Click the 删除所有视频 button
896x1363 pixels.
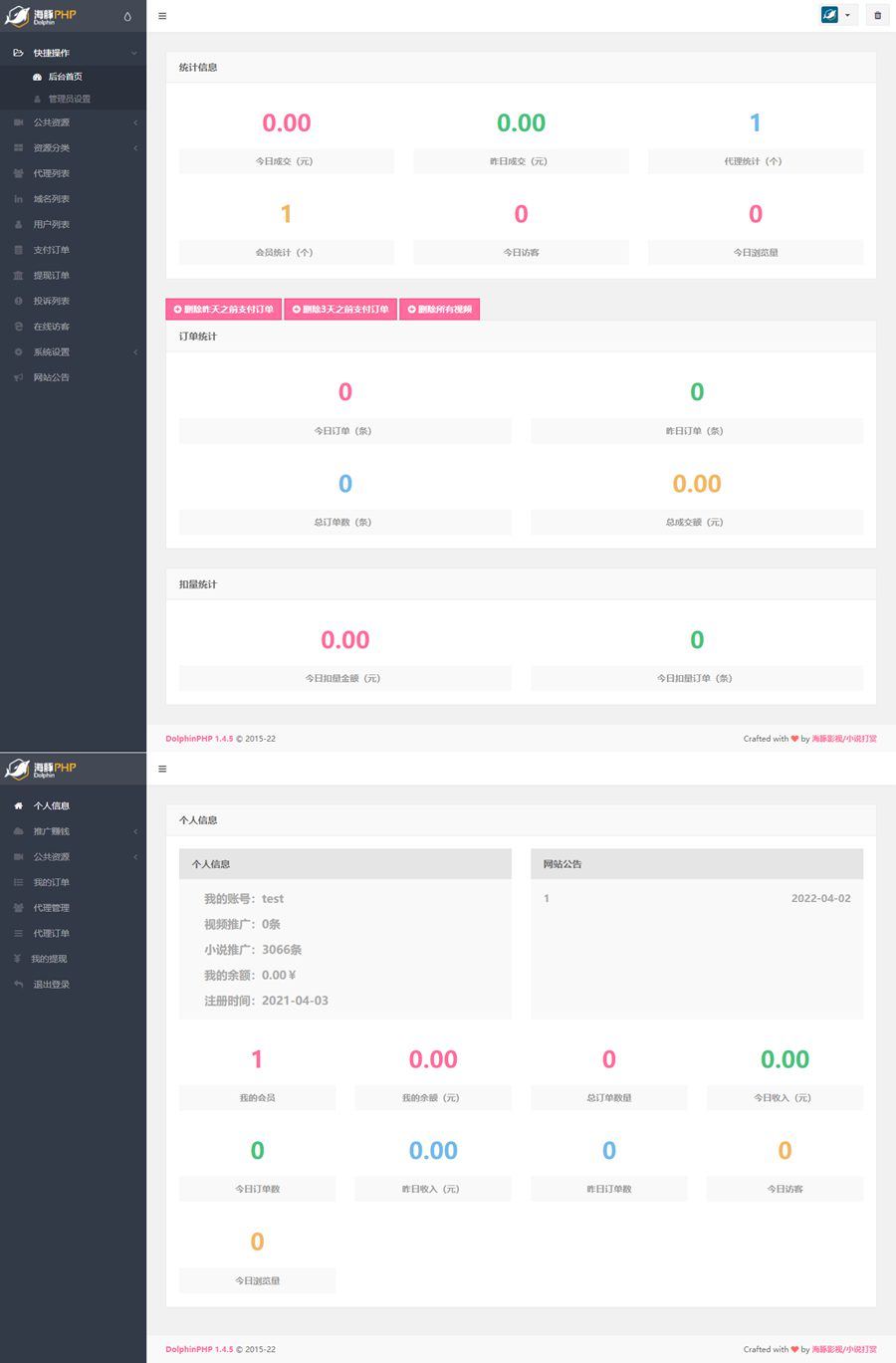tap(440, 310)
